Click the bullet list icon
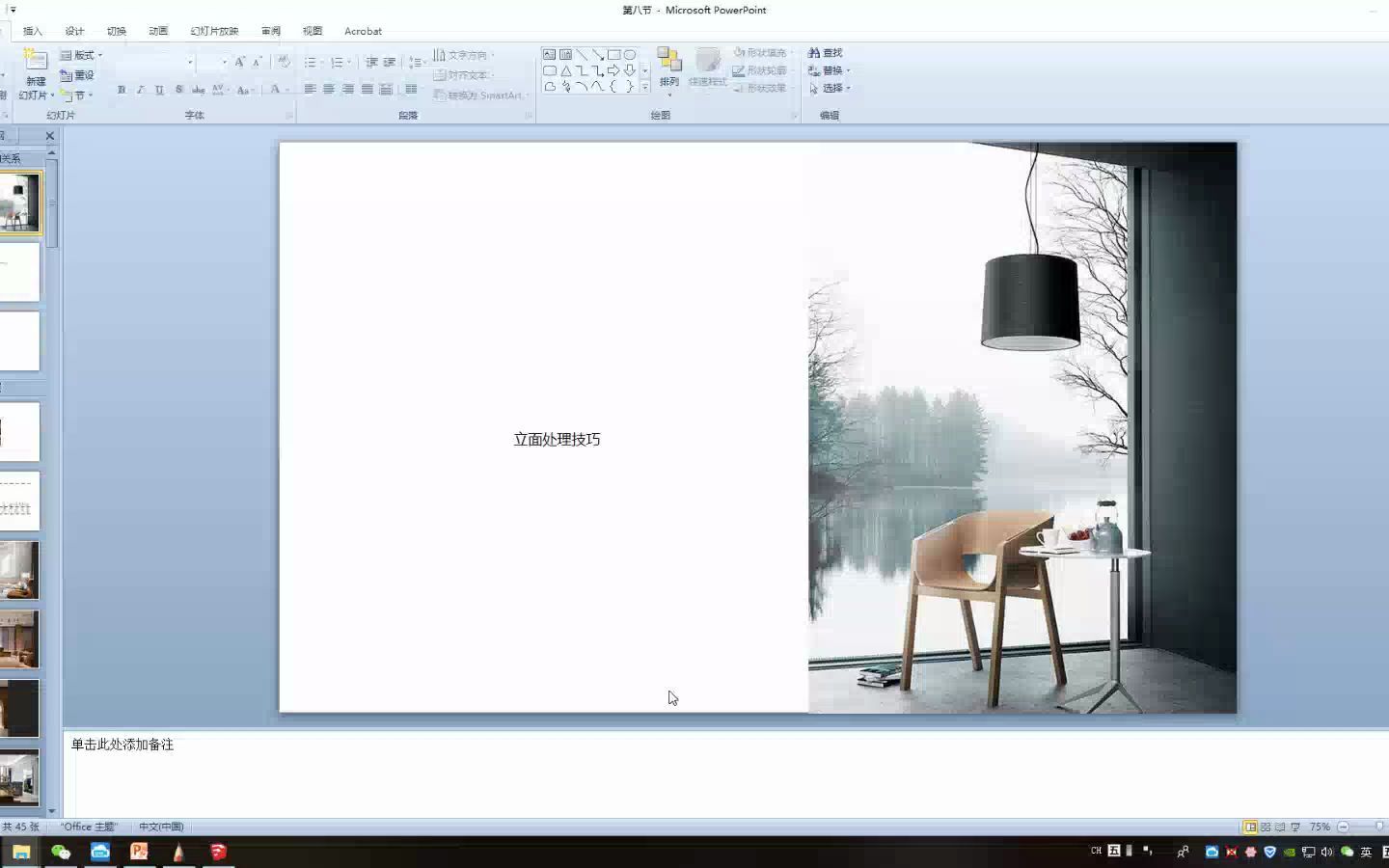The image size is (1389, 868). pyautogui.click(x=313, y=62)
